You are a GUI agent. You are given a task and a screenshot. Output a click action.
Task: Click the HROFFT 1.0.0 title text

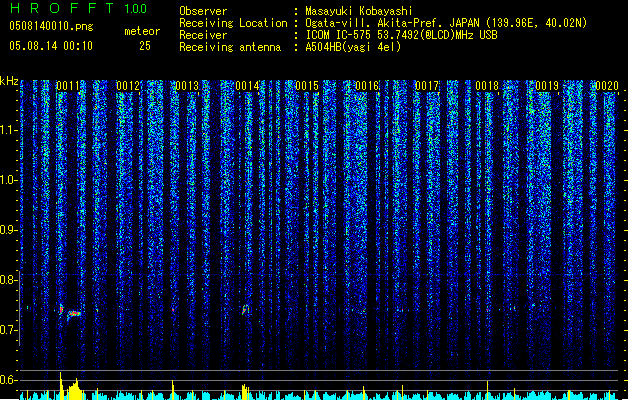click(79, 8)
